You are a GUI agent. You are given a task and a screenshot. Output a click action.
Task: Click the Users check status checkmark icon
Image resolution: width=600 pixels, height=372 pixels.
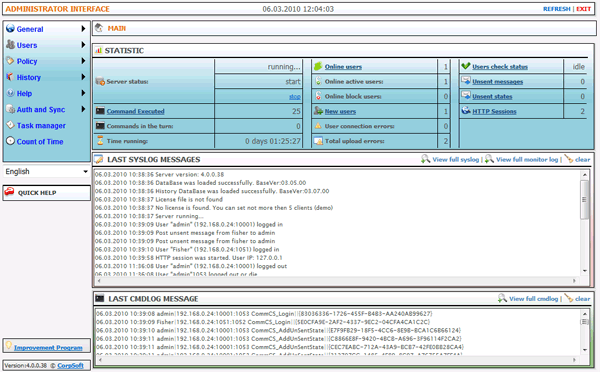coord(466,66)
